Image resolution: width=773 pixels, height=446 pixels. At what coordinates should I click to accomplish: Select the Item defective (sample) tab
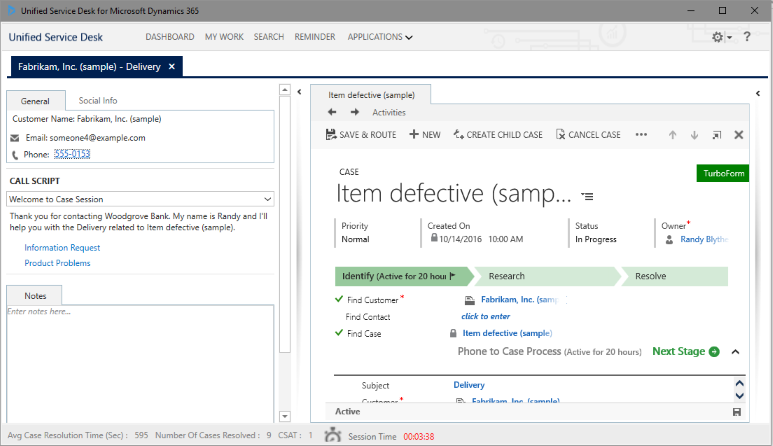pos(371,95)
